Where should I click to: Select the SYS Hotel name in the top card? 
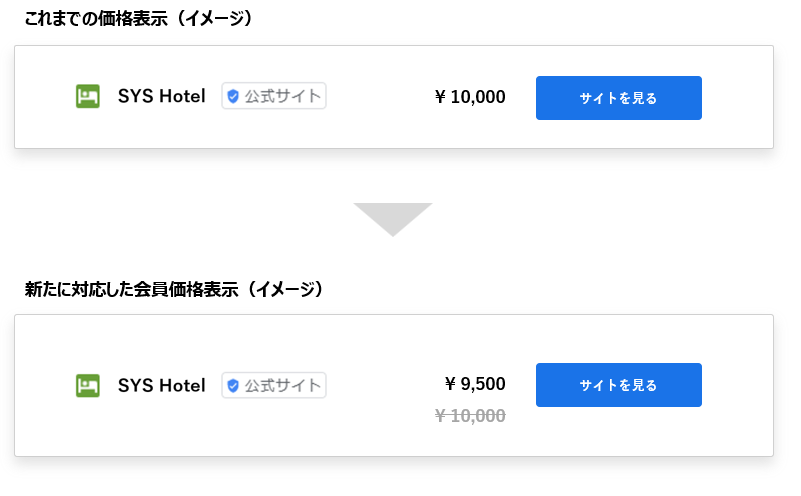[161, 97]
